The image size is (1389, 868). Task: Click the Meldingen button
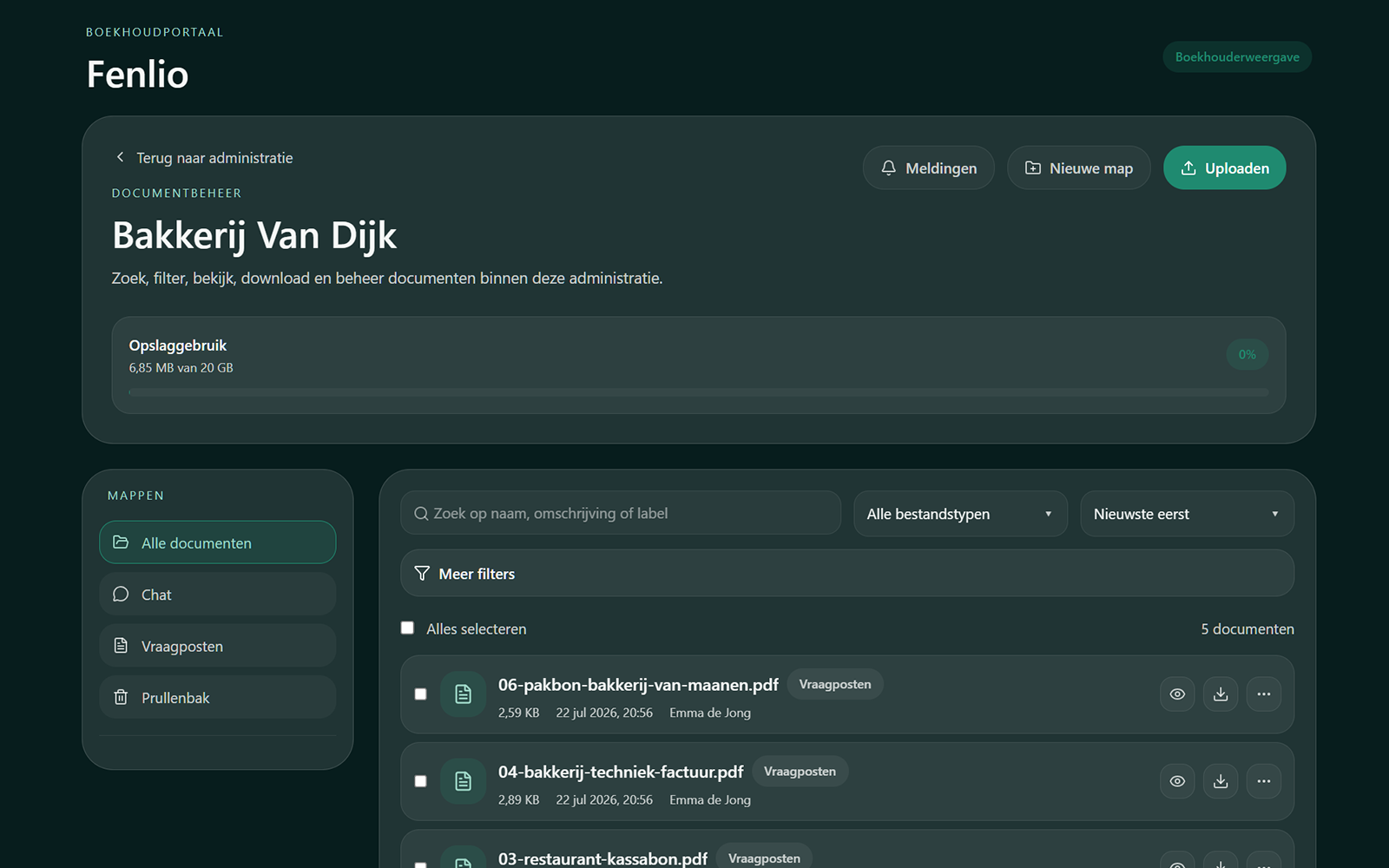929,168
